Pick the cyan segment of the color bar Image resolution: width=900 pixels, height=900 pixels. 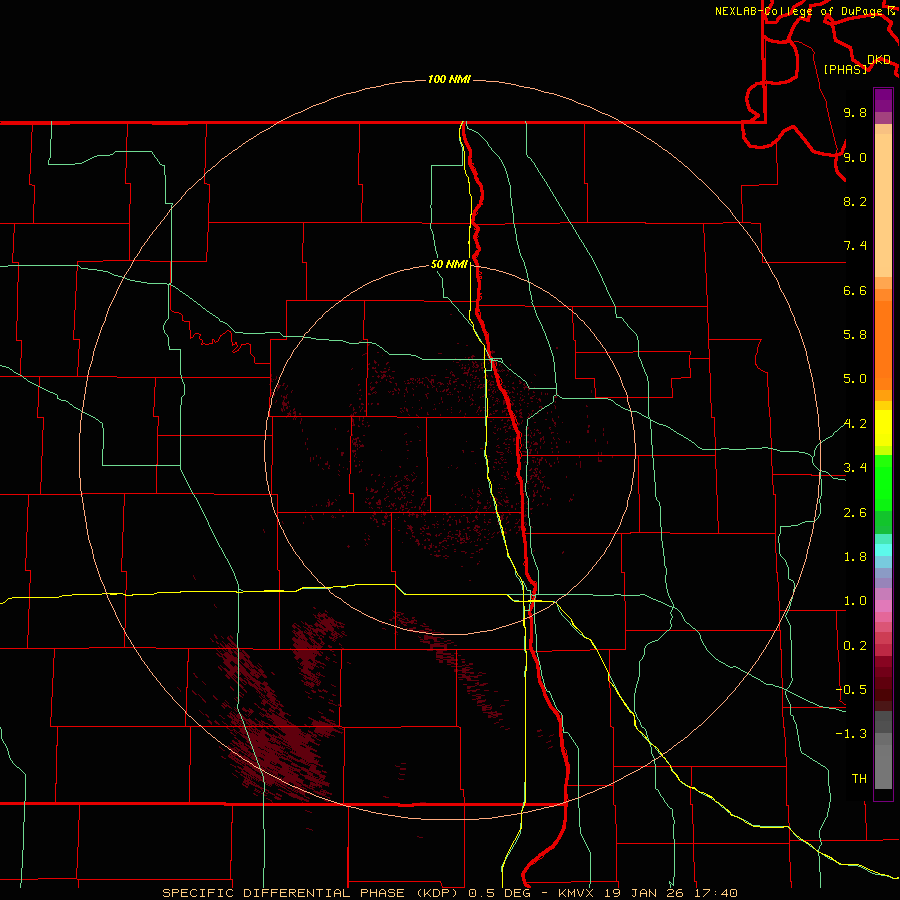(883, 549)
